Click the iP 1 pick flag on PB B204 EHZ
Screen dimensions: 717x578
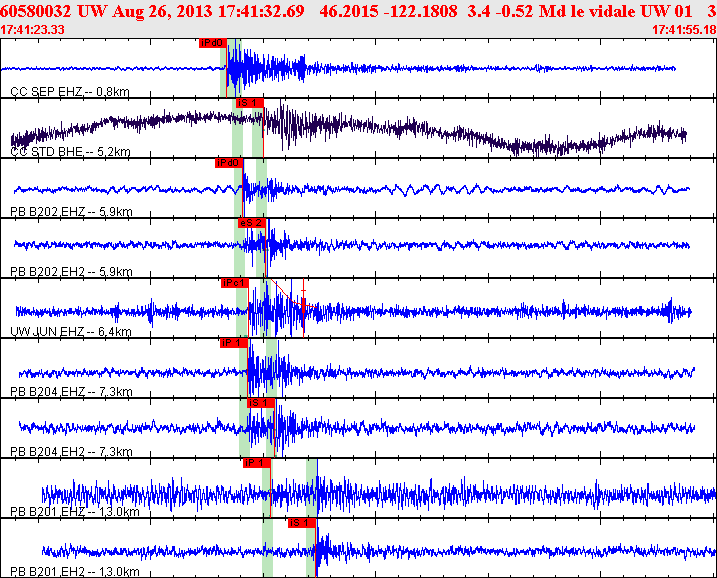234,343
